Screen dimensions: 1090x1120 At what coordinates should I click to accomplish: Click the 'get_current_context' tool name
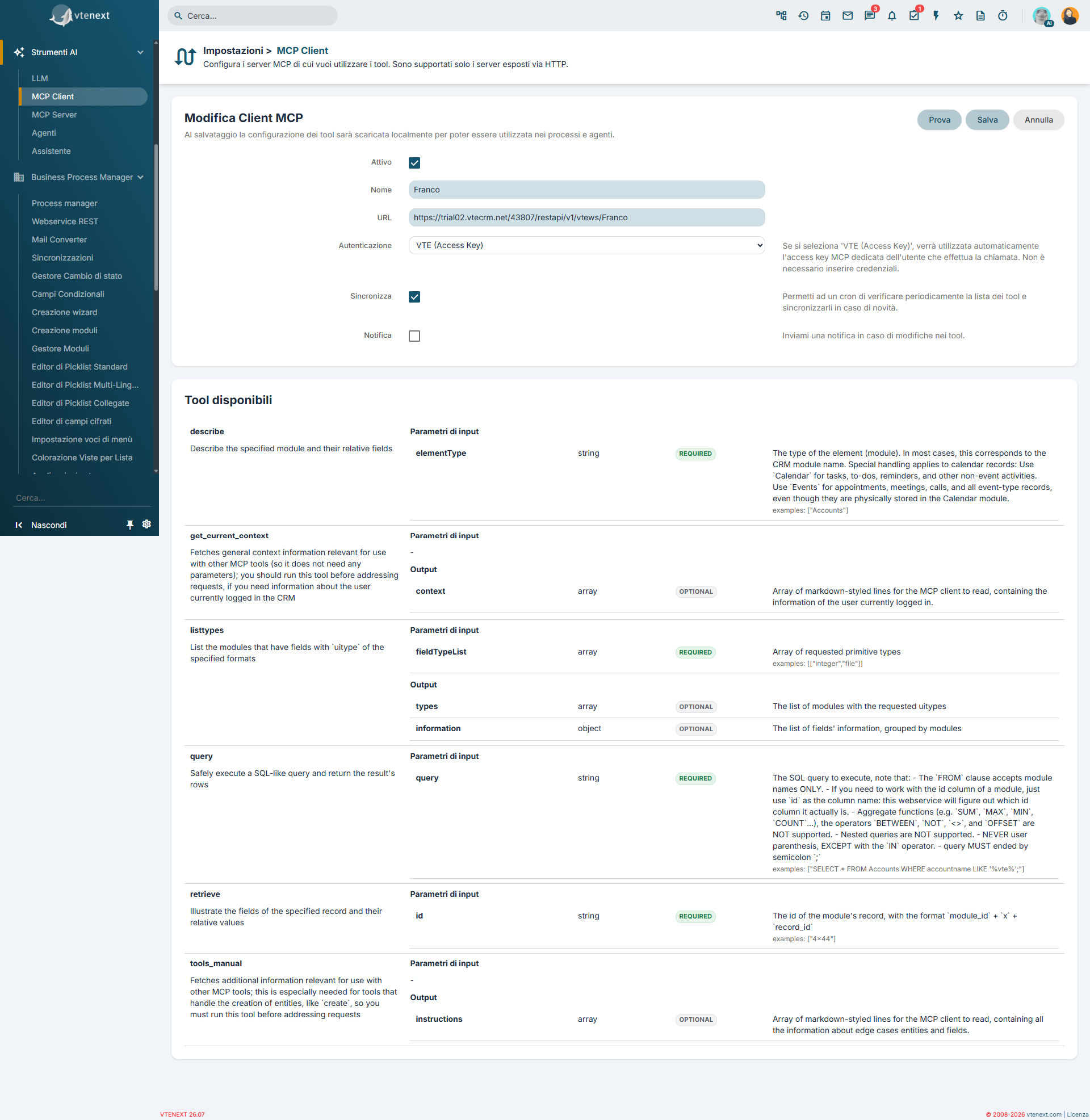point(229,536)
